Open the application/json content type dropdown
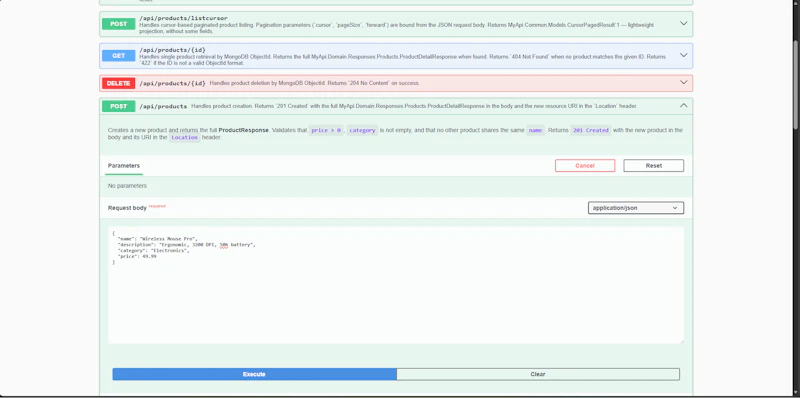This screenshot has width=800, height=398. (636, 208)
